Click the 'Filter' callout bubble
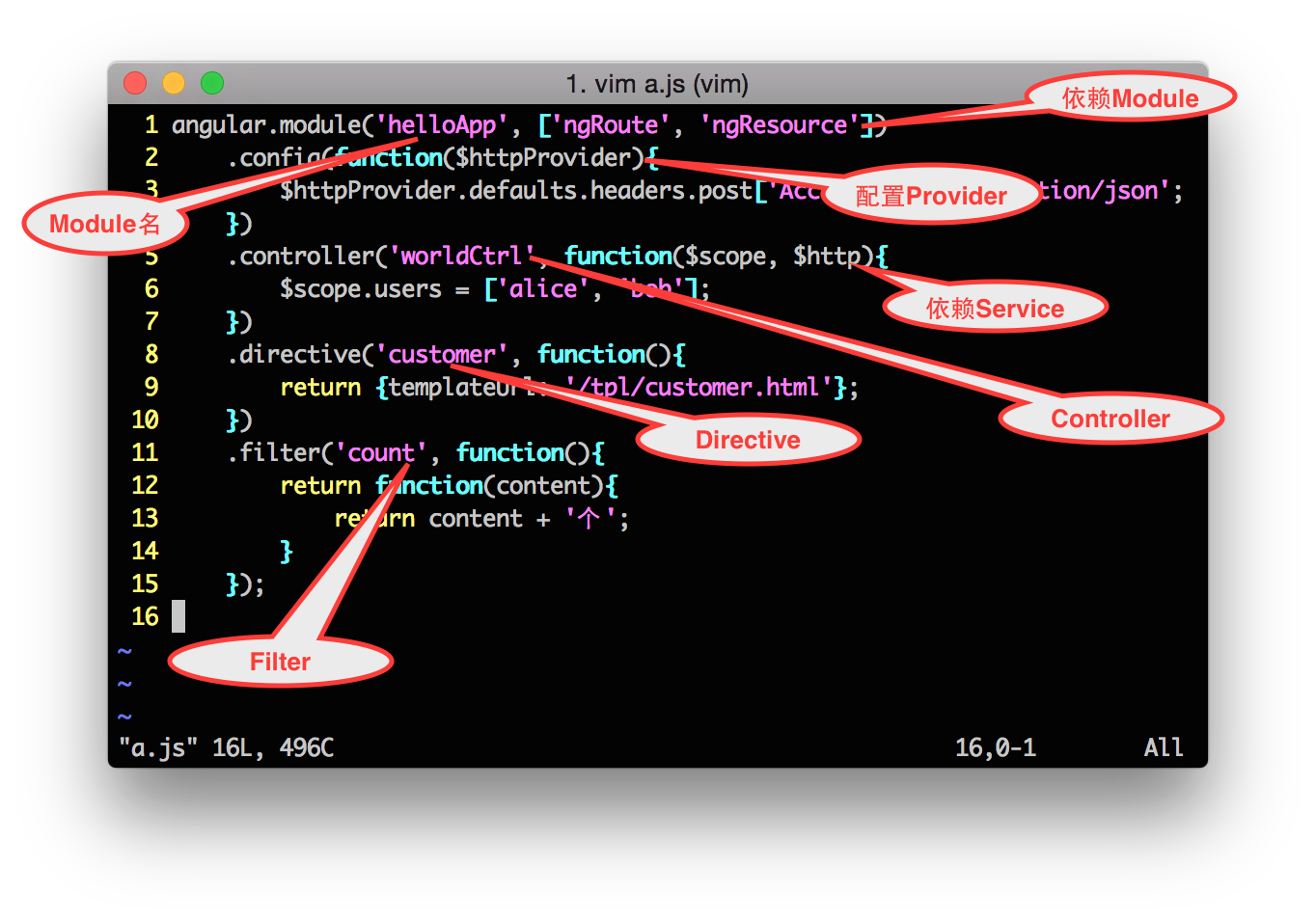Viewport: 1316px width, 922px height. [280, 662]
